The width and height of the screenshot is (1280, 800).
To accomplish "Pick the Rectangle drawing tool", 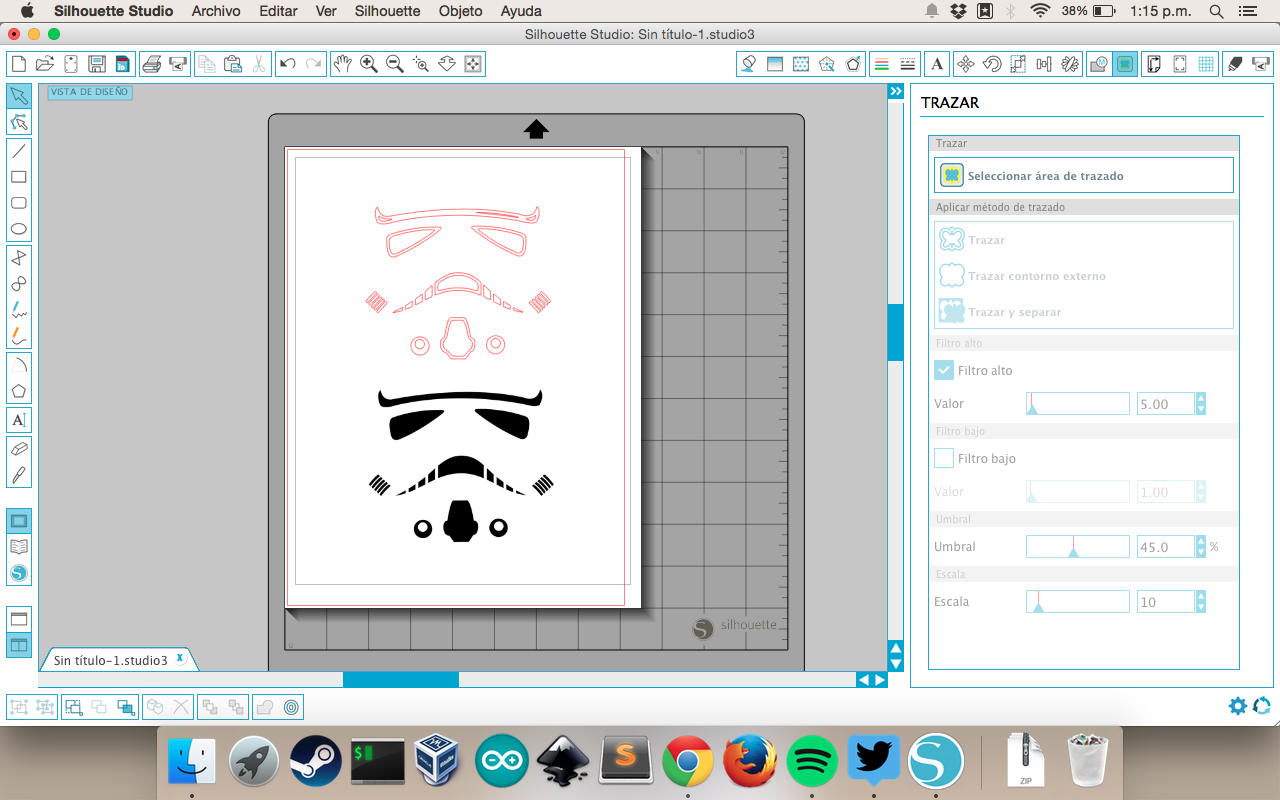I will pyautogui.click(x=19, y=177).
